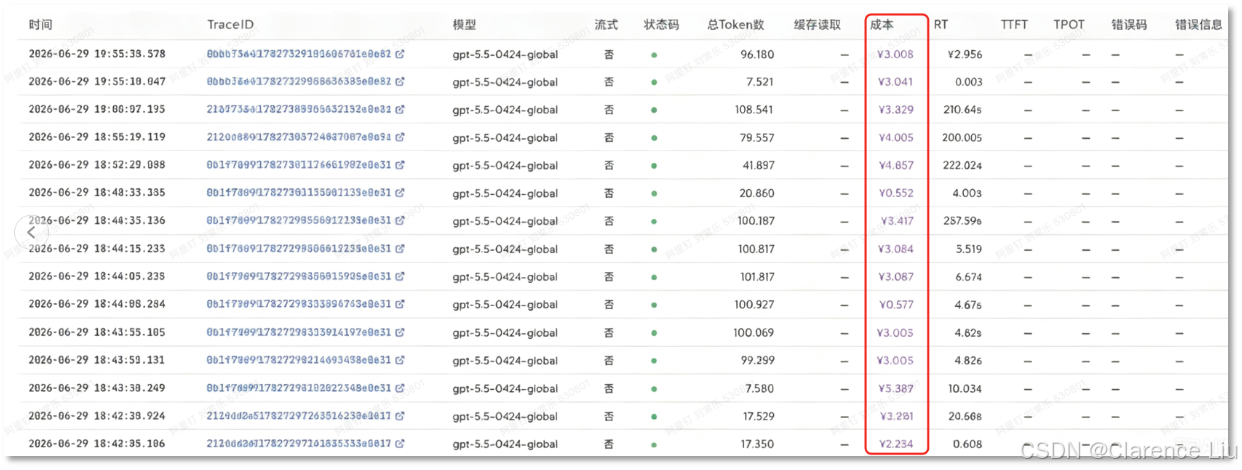Viewport: 1242px width, 470px height.
Task: Open external link icon in 100.069 token row
Action: [400, 332]
